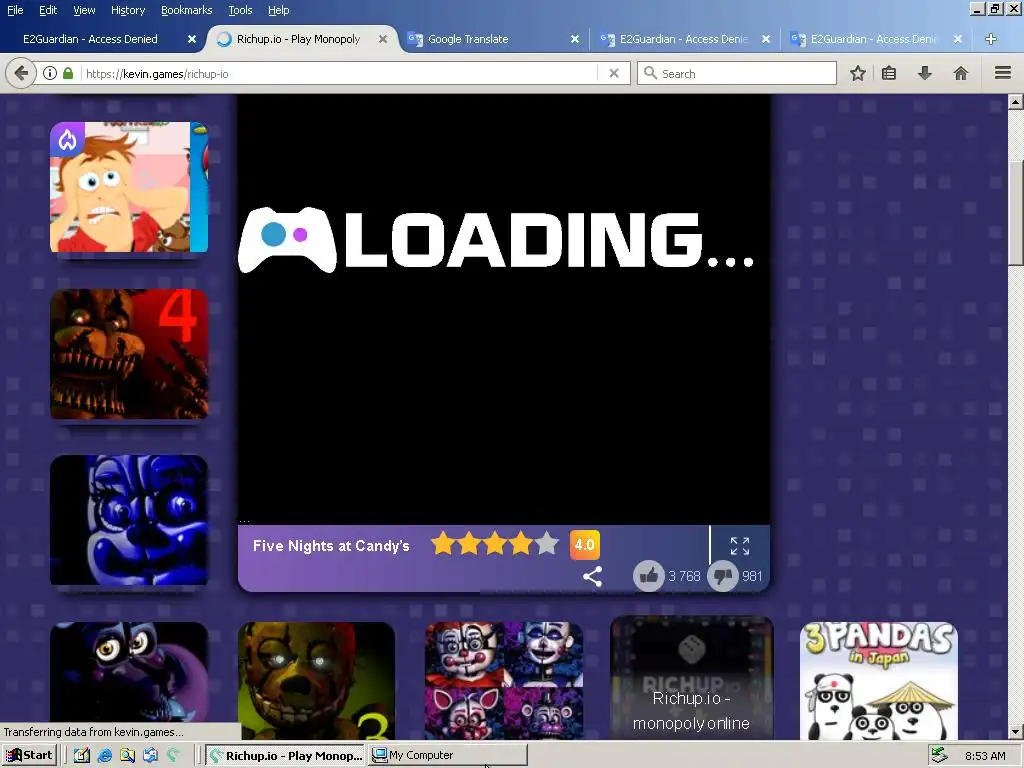Click the first gold rating star

click(x=443, y=543)
